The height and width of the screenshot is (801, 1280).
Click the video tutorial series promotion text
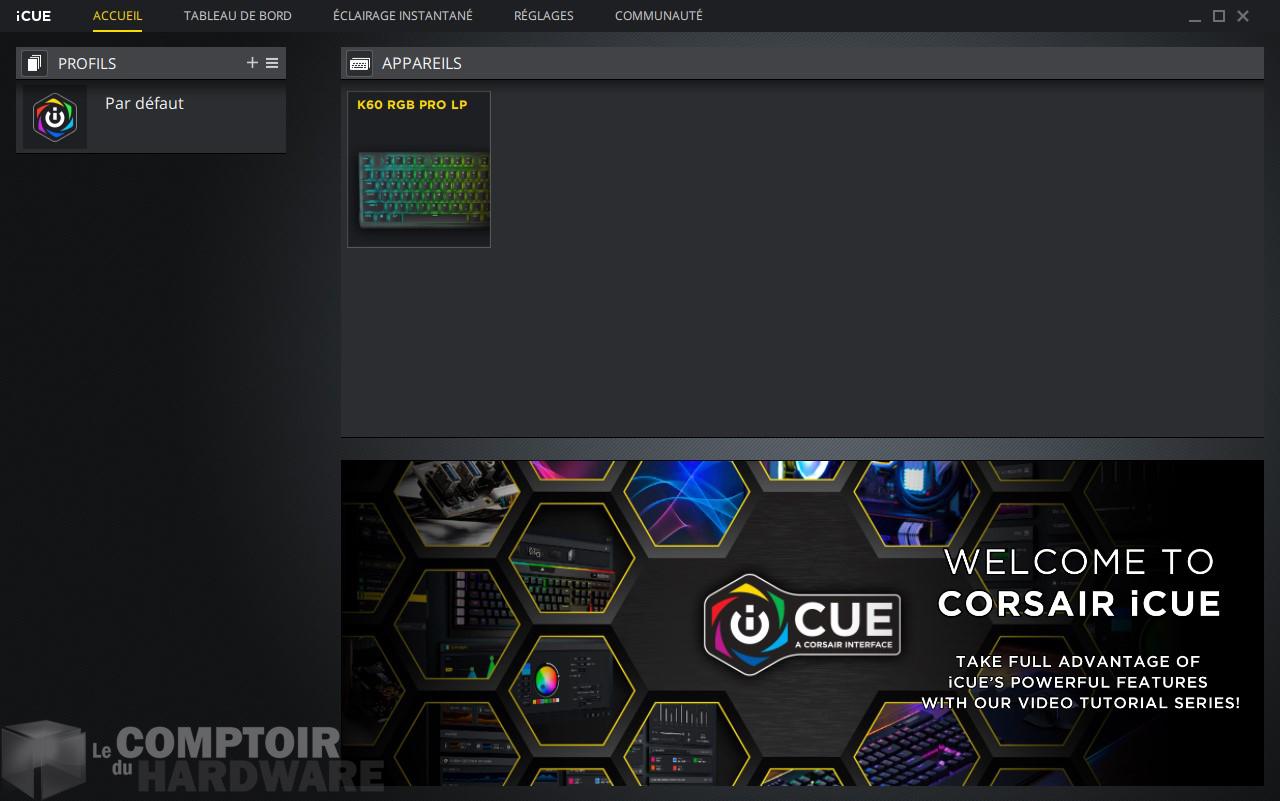click(1078, 682)
